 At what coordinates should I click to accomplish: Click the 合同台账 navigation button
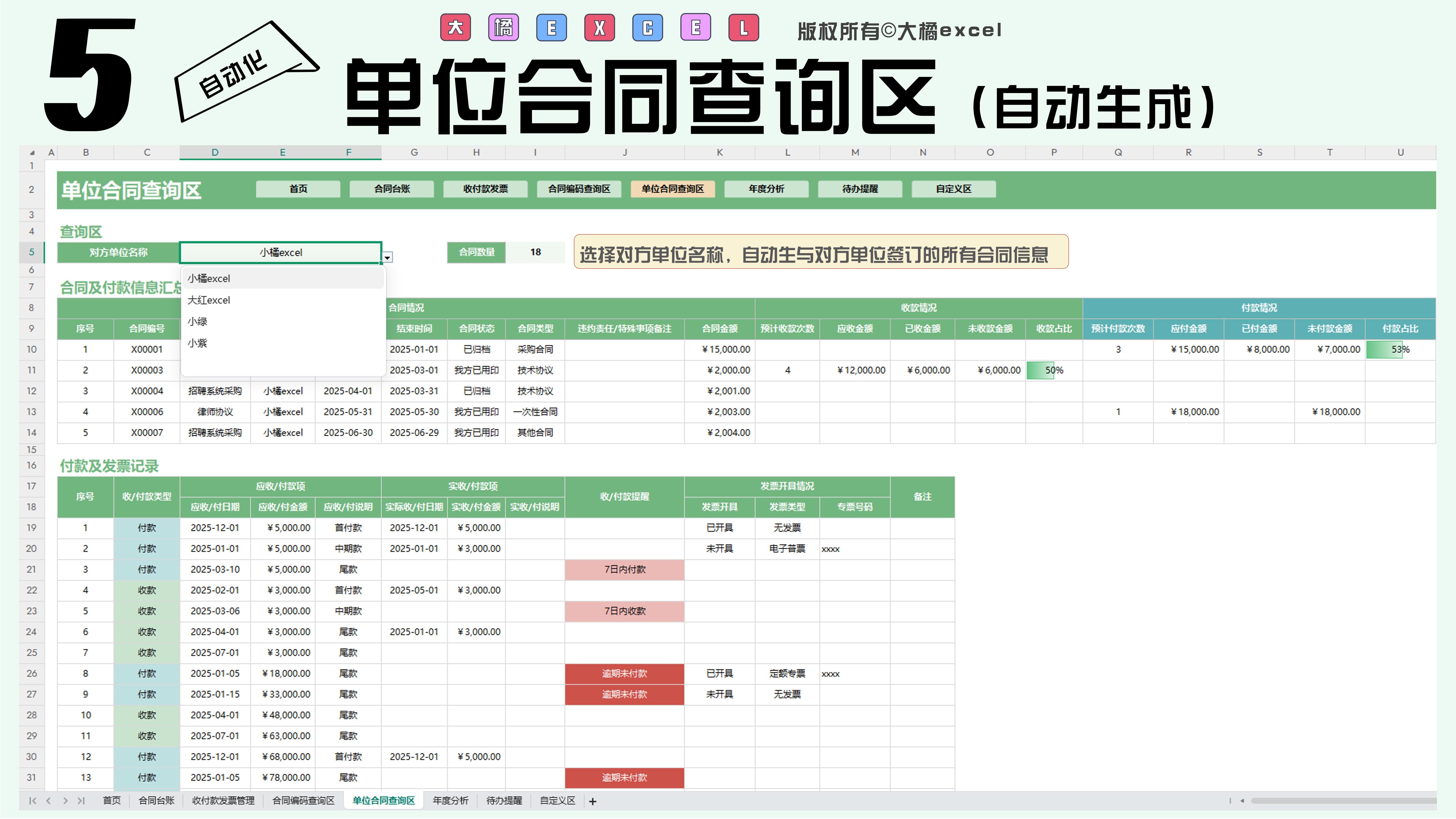click(392, 189)
